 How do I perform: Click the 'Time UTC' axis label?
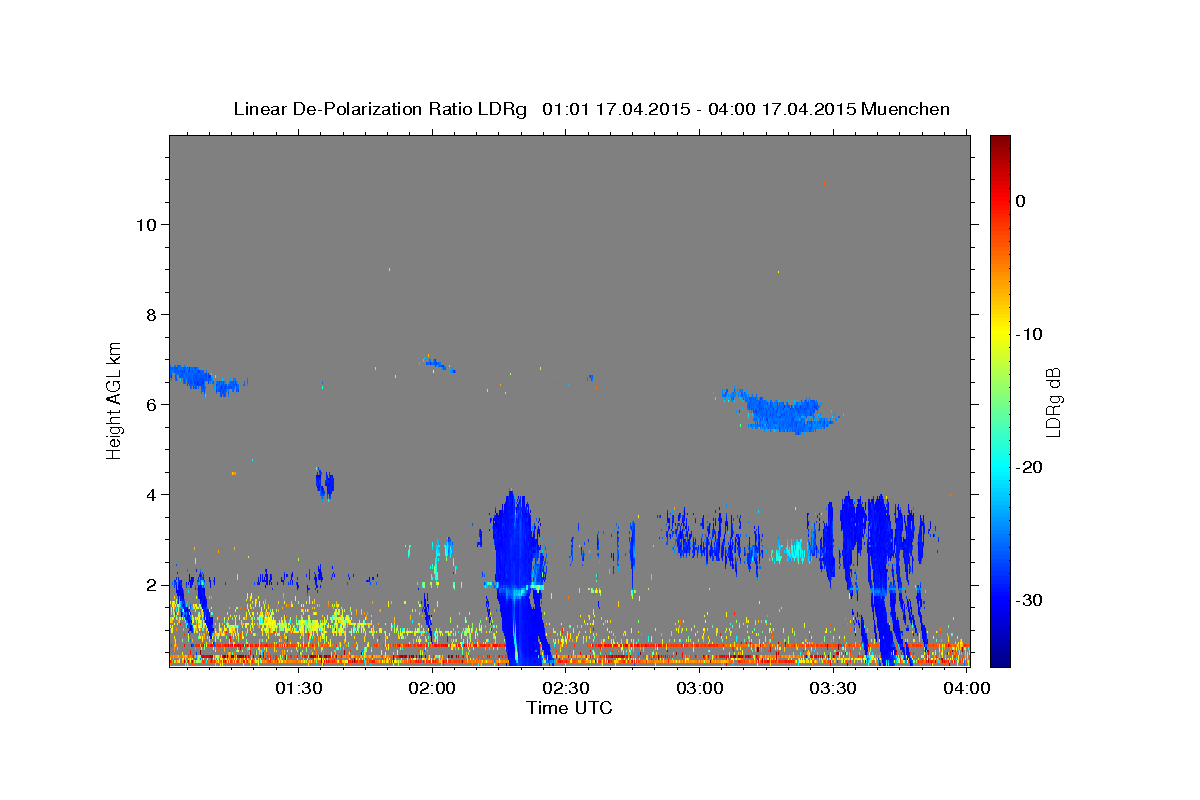pos(569,708)
